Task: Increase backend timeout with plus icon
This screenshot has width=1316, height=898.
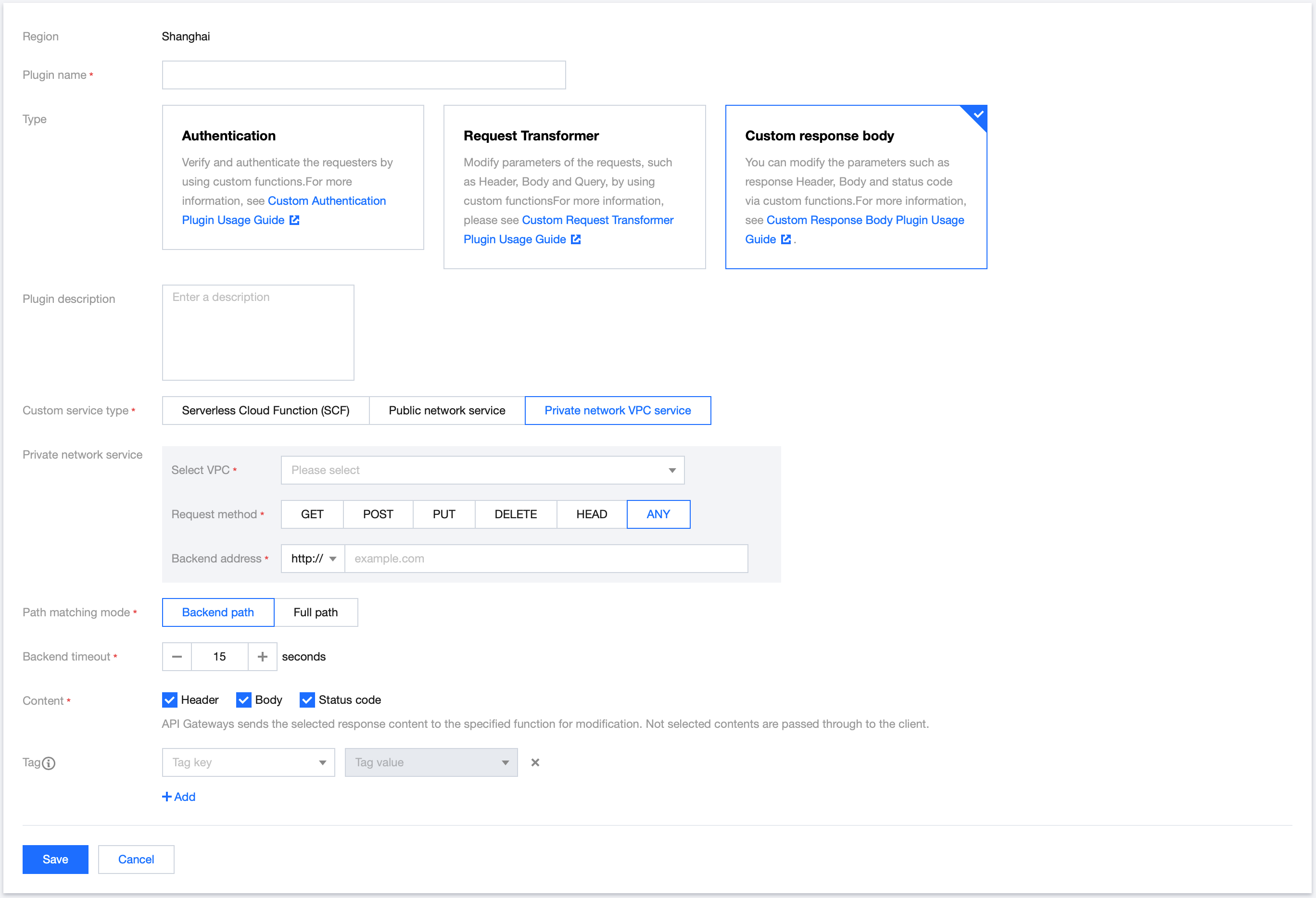Action: tap(262, 656)
